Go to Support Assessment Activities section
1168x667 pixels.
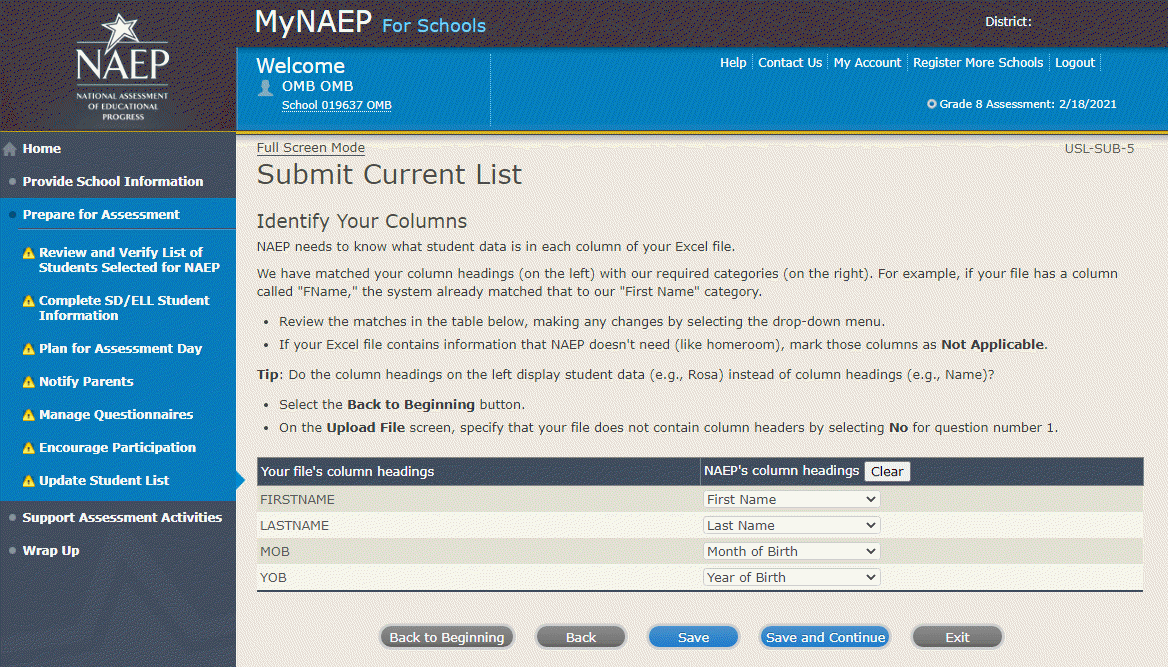point(122,518)
